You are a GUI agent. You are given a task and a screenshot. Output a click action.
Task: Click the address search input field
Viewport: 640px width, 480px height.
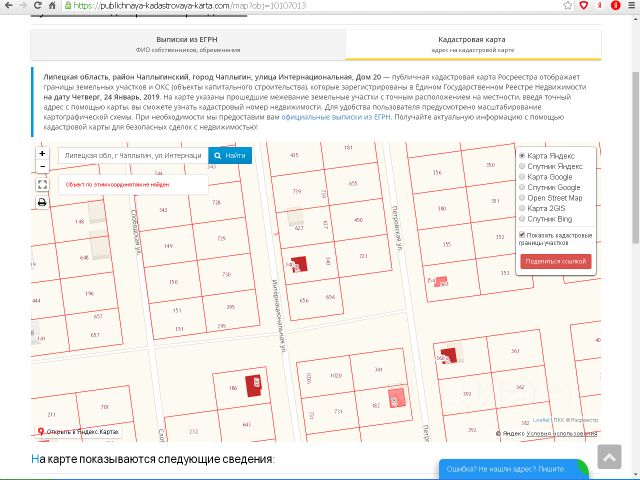[x=132, y=156]
